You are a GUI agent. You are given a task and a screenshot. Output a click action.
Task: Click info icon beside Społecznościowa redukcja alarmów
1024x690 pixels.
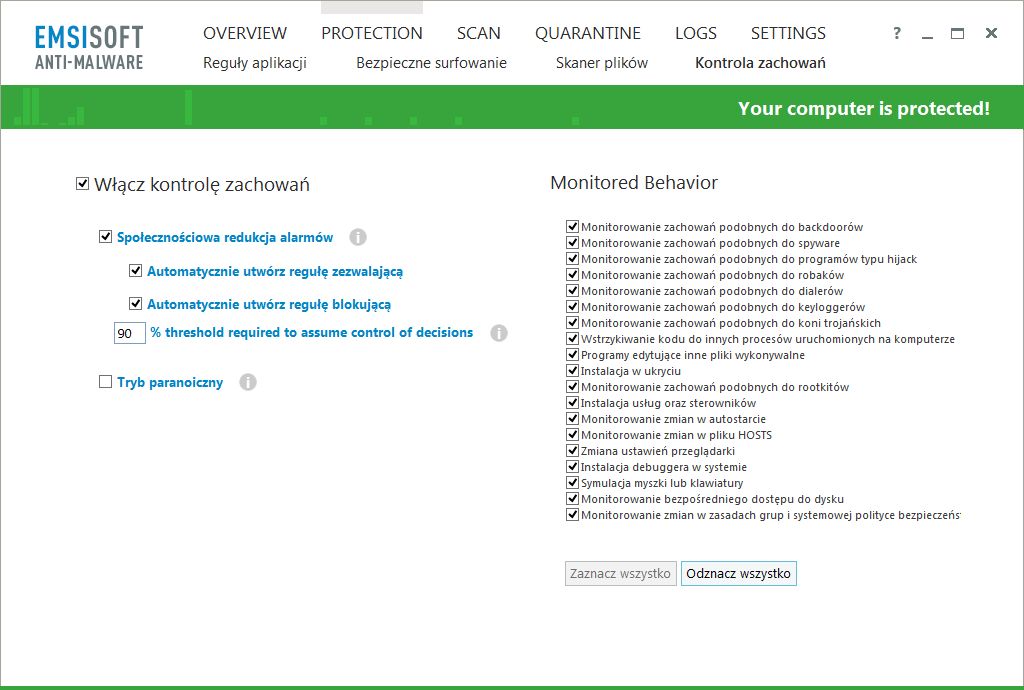click(358, 238)
